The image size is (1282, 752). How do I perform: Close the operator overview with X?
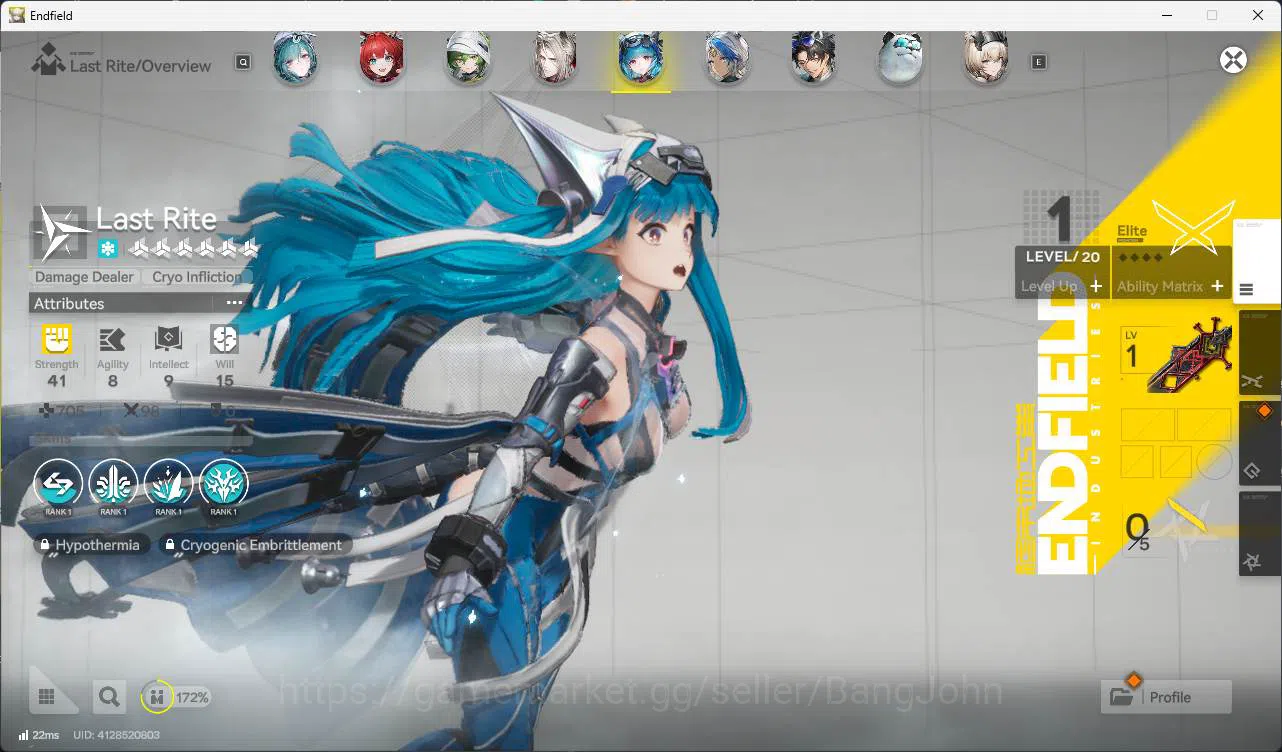pyautogui.click(x=1234, y=59)
